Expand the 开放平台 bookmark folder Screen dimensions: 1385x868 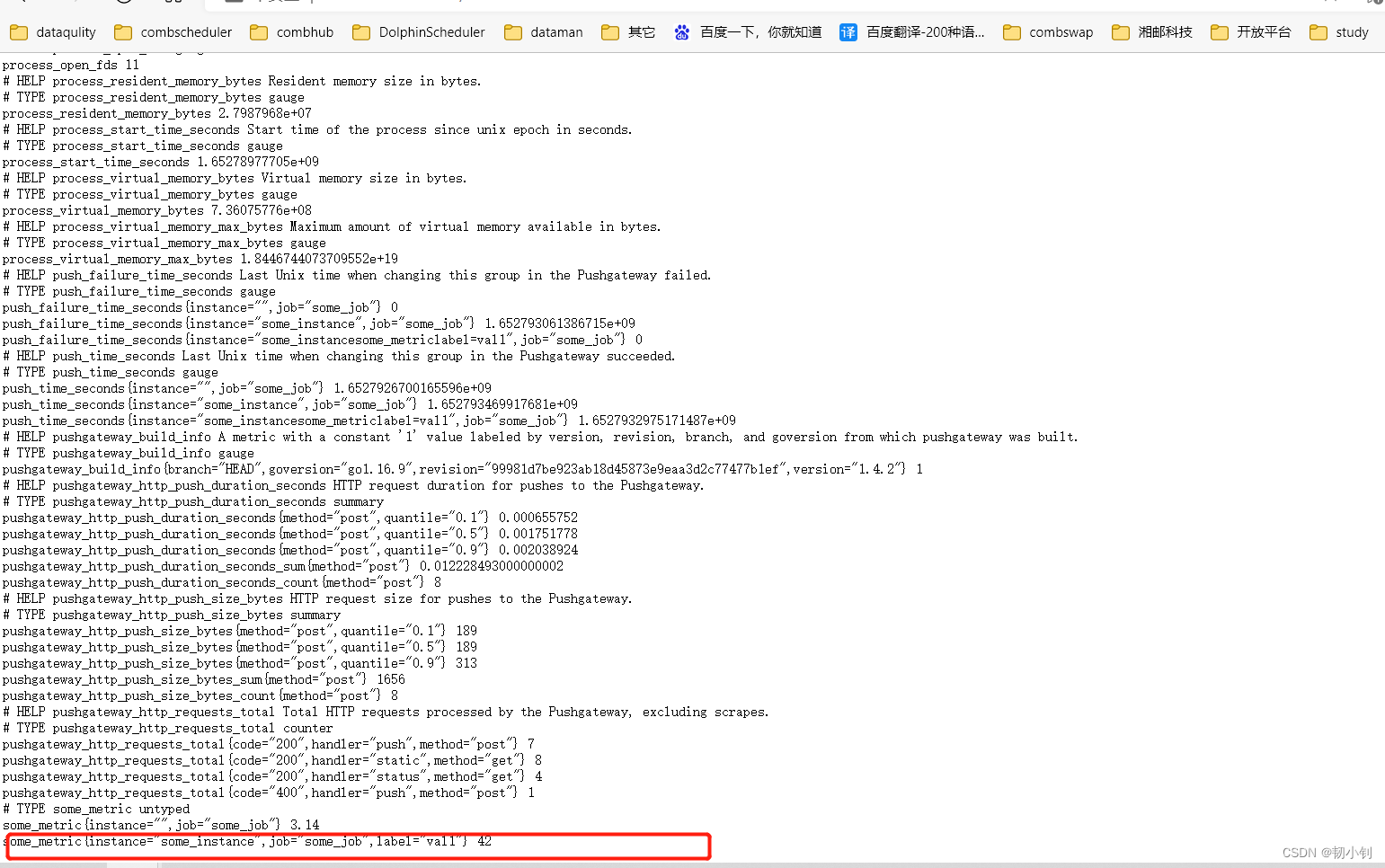click(x=1261, y=31)
